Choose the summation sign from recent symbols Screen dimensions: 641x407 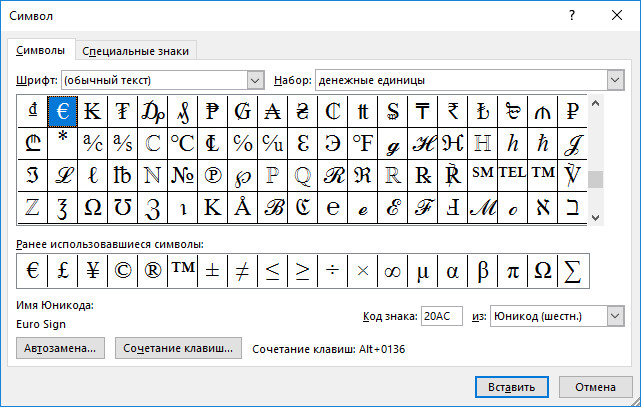(x=573, y=271)
